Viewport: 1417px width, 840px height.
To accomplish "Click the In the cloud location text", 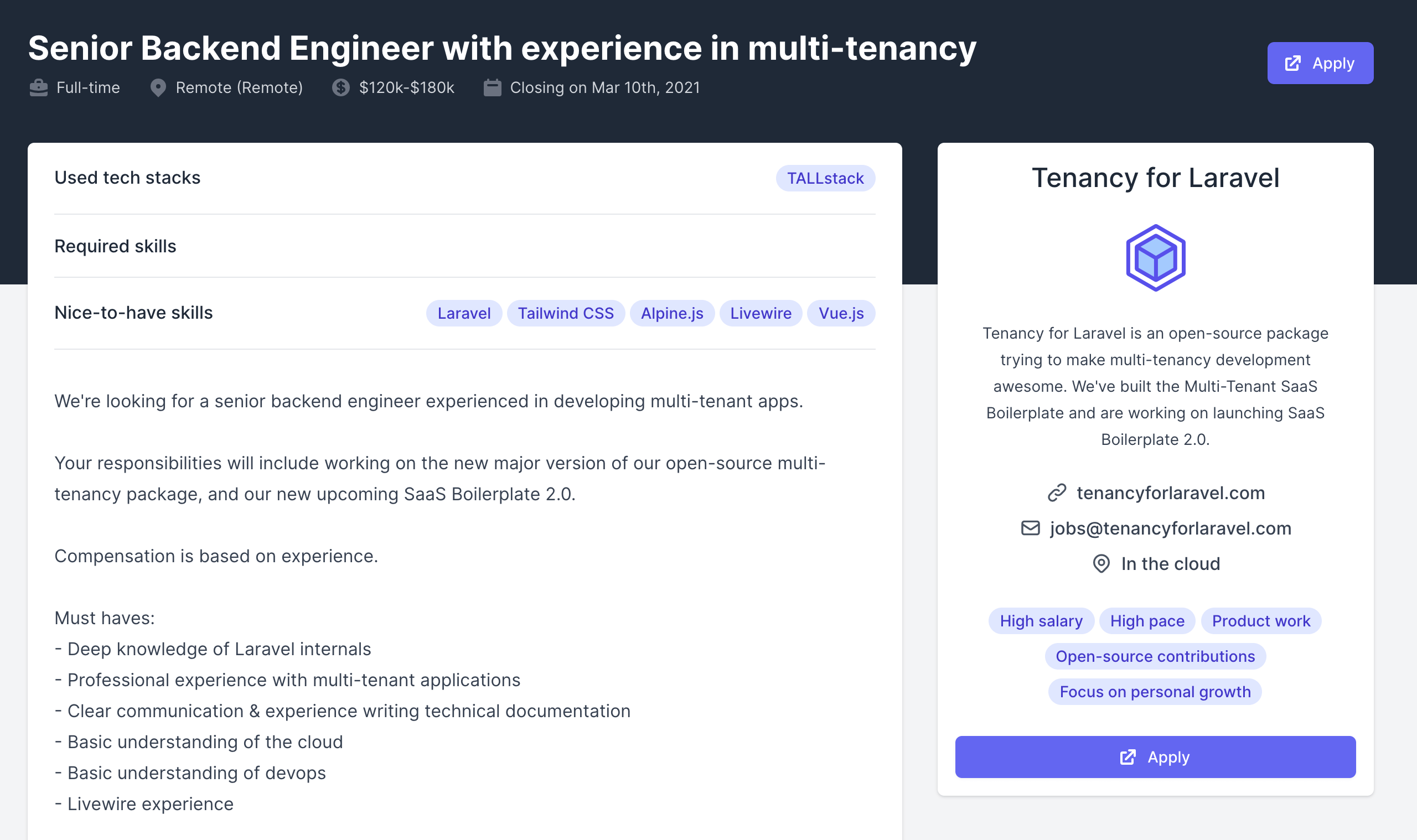I will coord(1170,564).
